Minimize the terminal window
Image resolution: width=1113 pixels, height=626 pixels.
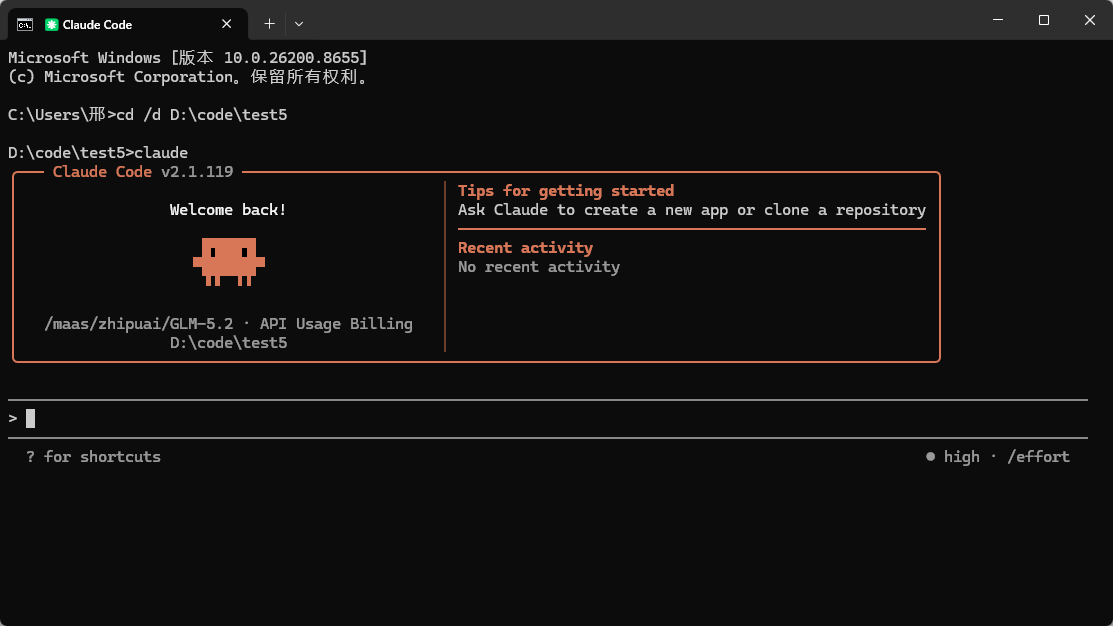(x=998, y=20)
